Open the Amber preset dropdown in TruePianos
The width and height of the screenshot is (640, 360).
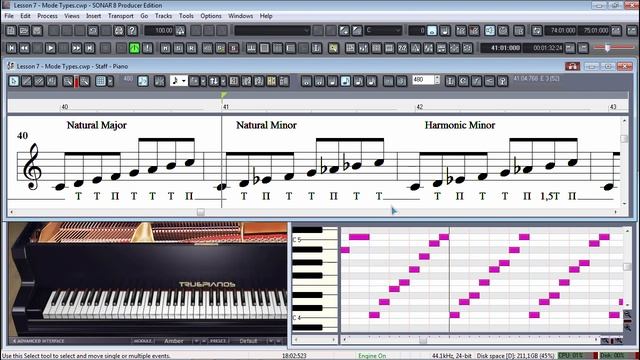(x=197, y=341)
